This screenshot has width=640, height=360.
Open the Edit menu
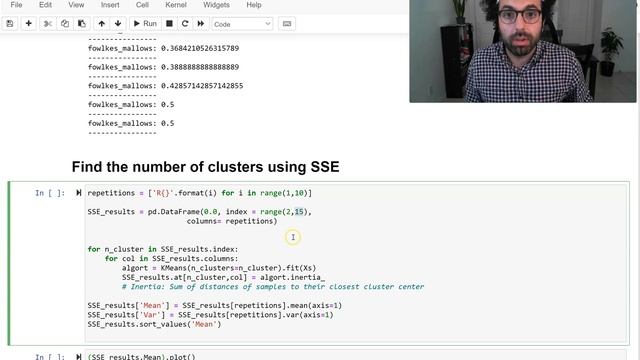[x=45, y=5]
